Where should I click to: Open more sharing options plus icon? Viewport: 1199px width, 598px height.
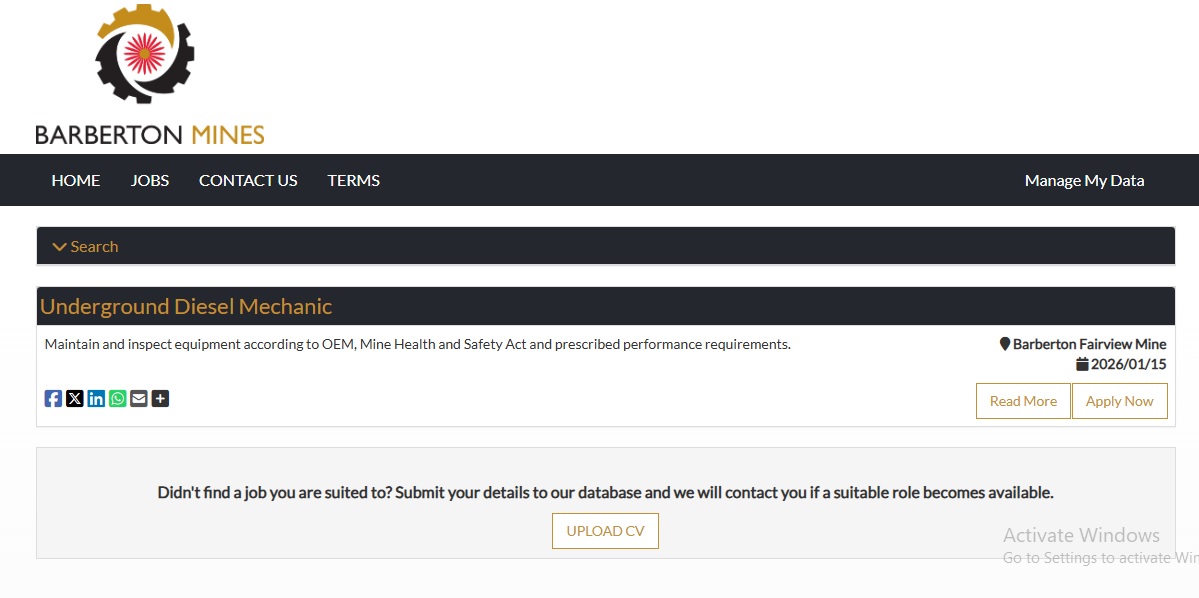(160, 399)
